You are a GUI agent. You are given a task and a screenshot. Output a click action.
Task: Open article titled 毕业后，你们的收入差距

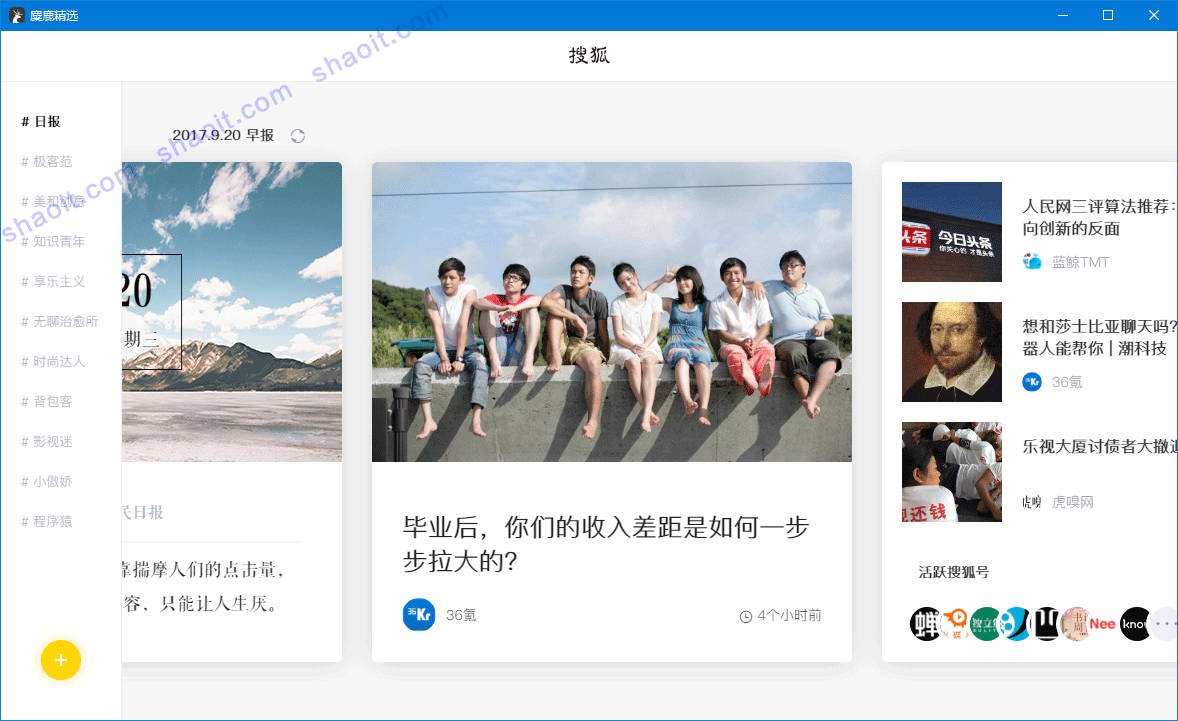[606, 544]
